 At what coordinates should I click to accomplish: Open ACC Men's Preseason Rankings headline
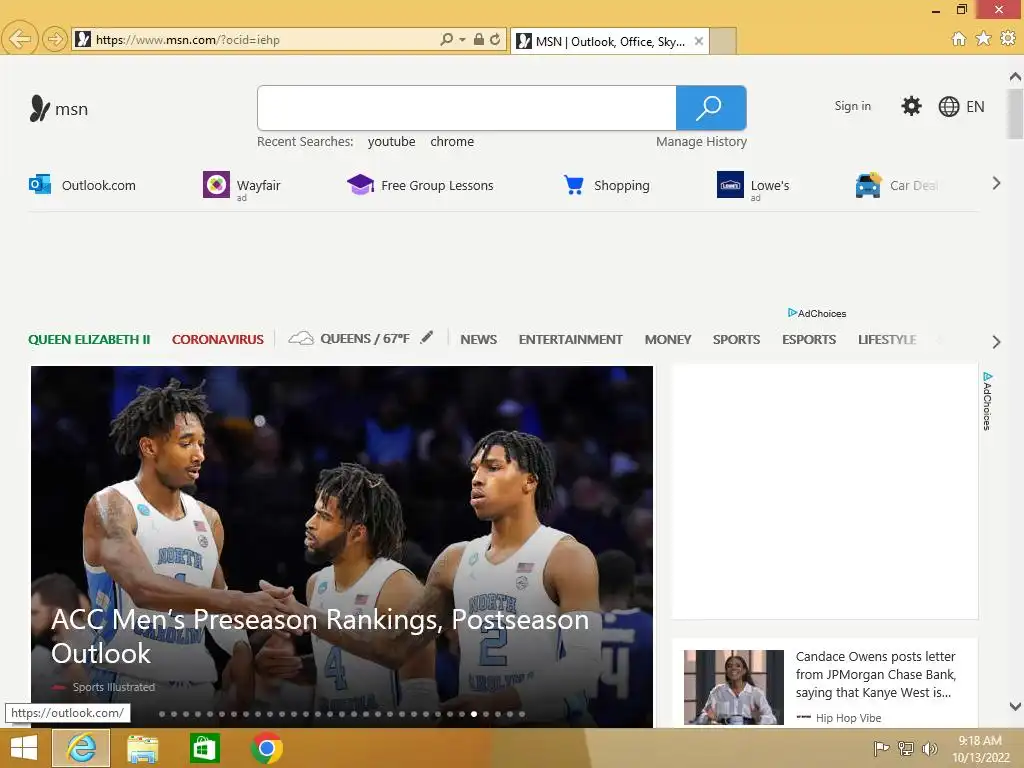tap(320, 636)
